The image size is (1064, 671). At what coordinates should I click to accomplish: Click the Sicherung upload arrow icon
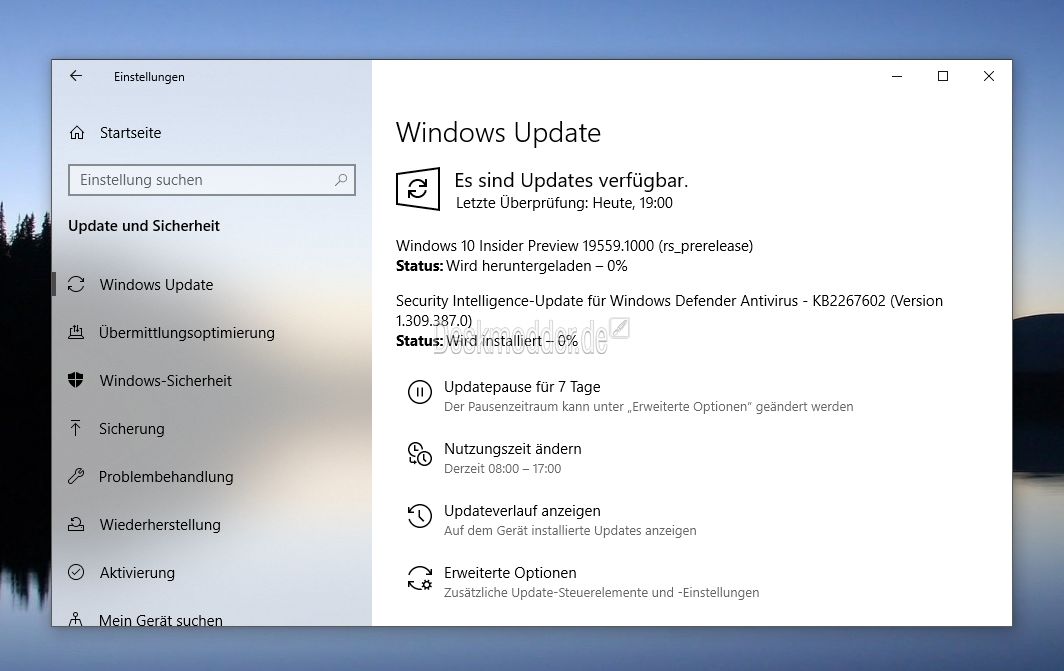pyautogui.click(x=76, y=428)
